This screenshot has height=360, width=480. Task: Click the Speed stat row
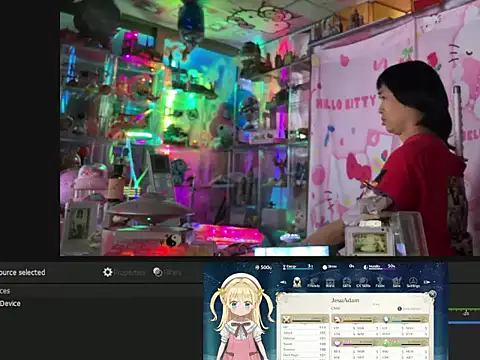(x=304, y=344)
